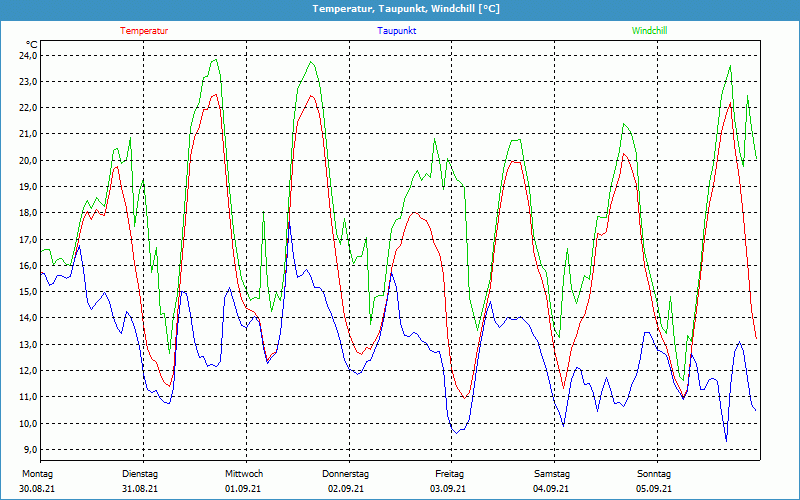Click the y-axis label 22,0
This screenshot has height=500, width=800.
pos(28,108)
